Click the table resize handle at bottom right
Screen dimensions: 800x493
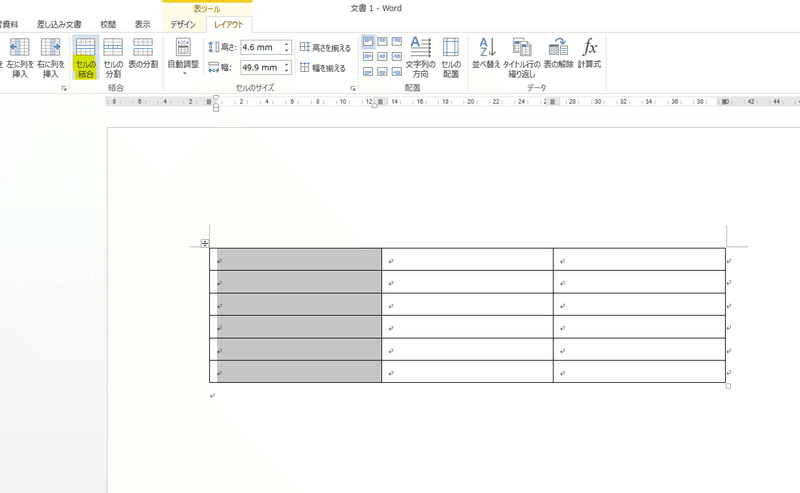pyautogui.click(x=728, y=386)
